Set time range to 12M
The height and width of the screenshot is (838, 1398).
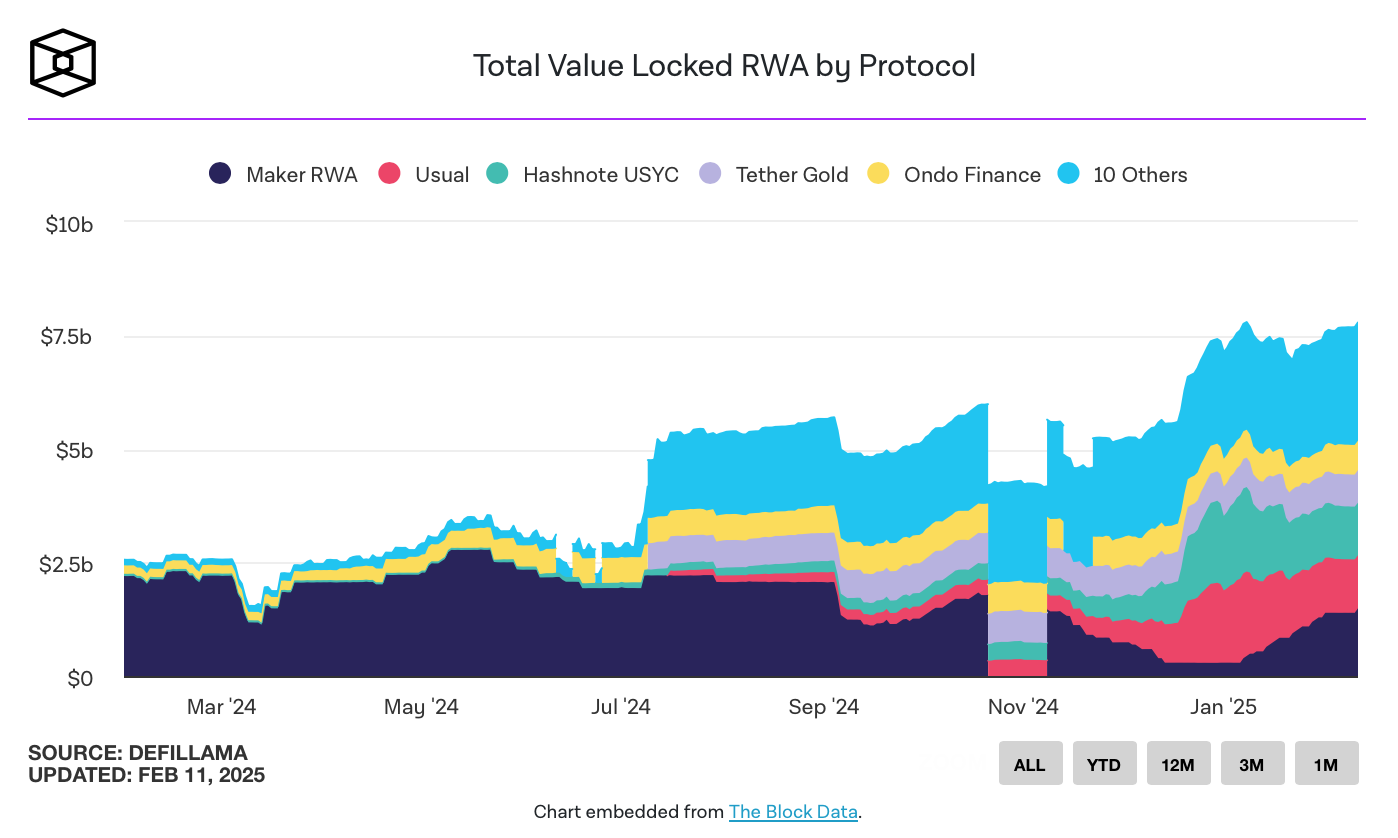click(1177, 764)
